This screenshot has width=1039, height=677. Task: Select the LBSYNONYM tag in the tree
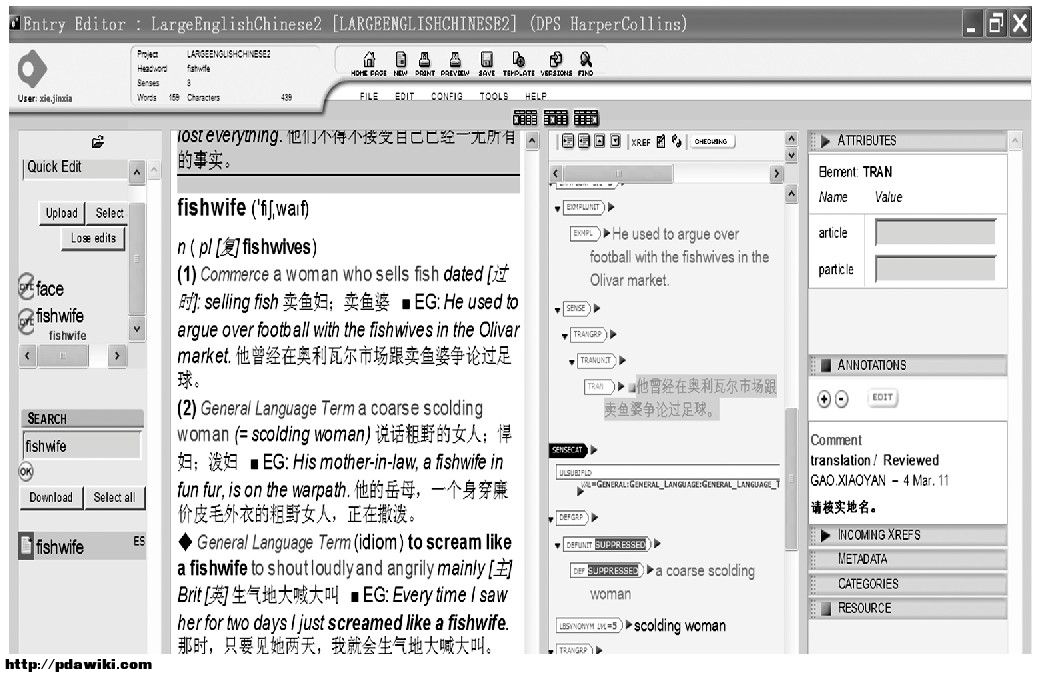(588, 625)
